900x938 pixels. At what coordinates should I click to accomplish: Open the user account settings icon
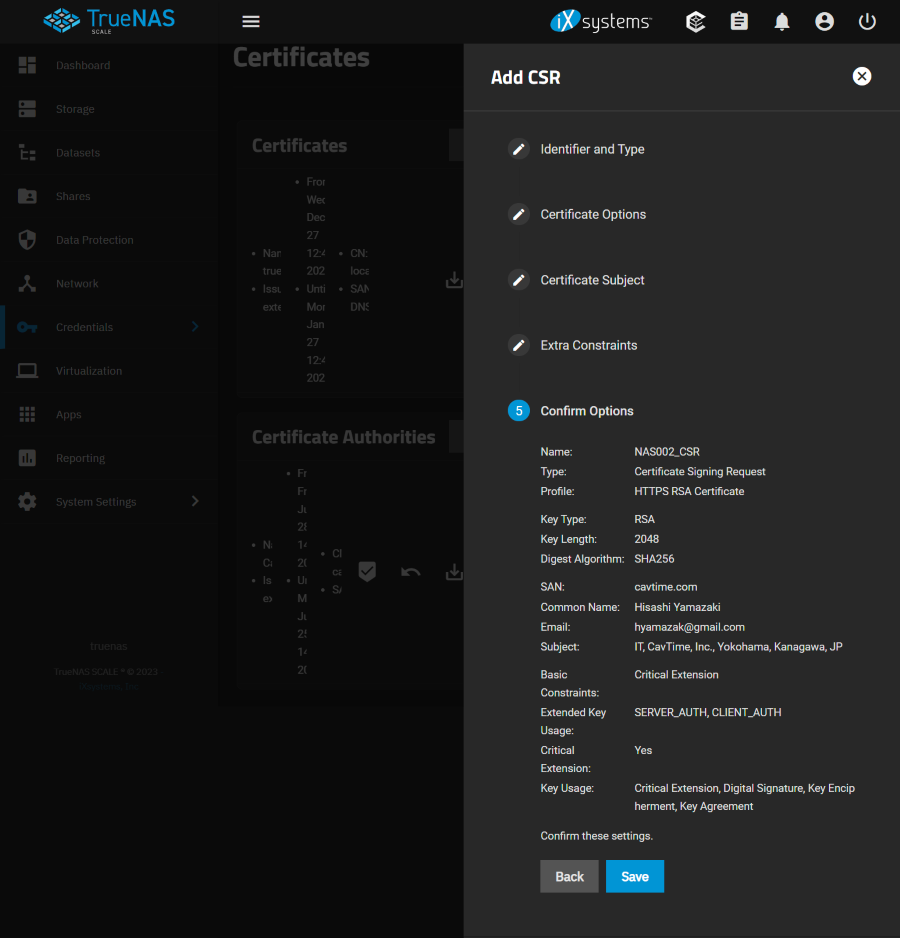tap(824, 21)
